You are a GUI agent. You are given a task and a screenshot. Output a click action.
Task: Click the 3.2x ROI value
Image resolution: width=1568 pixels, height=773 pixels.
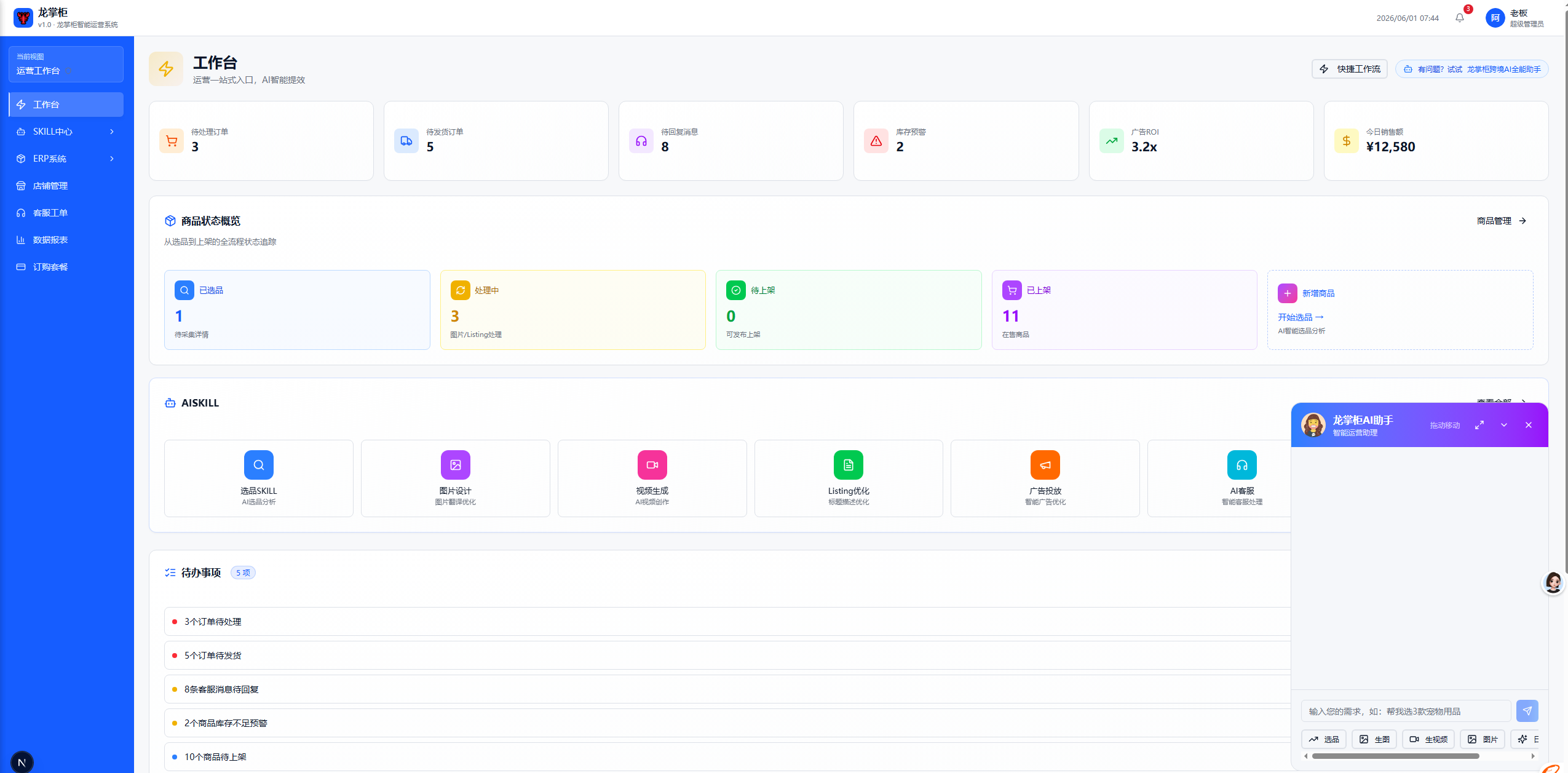click(x=1144, y=147)
